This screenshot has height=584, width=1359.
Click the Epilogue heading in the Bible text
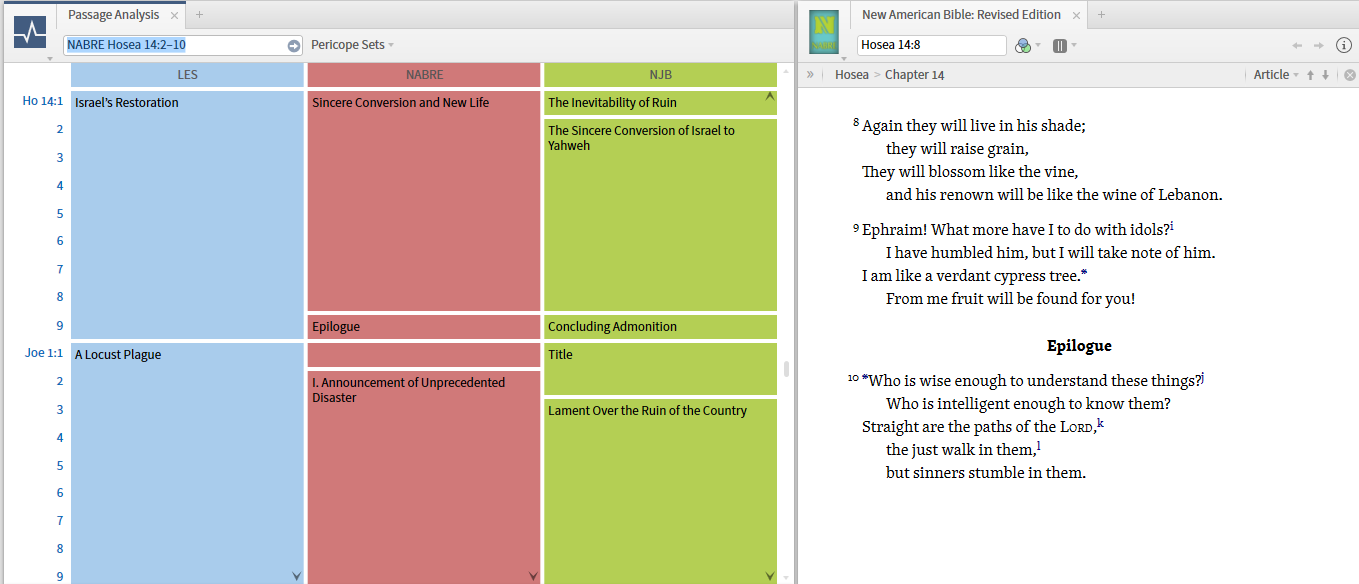pyautogui.click(x=1079, y=346)
